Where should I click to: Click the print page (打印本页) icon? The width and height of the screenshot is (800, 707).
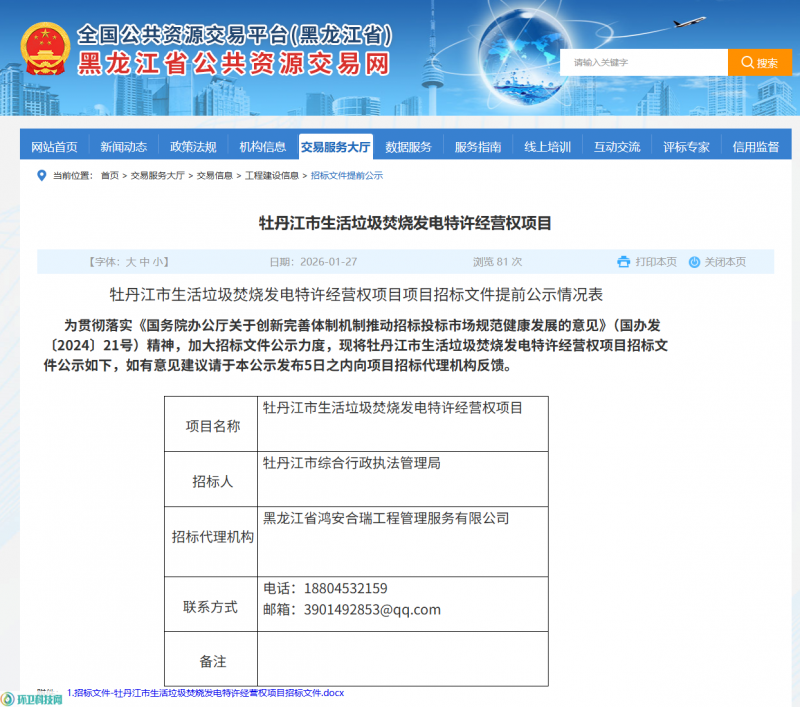624,262
